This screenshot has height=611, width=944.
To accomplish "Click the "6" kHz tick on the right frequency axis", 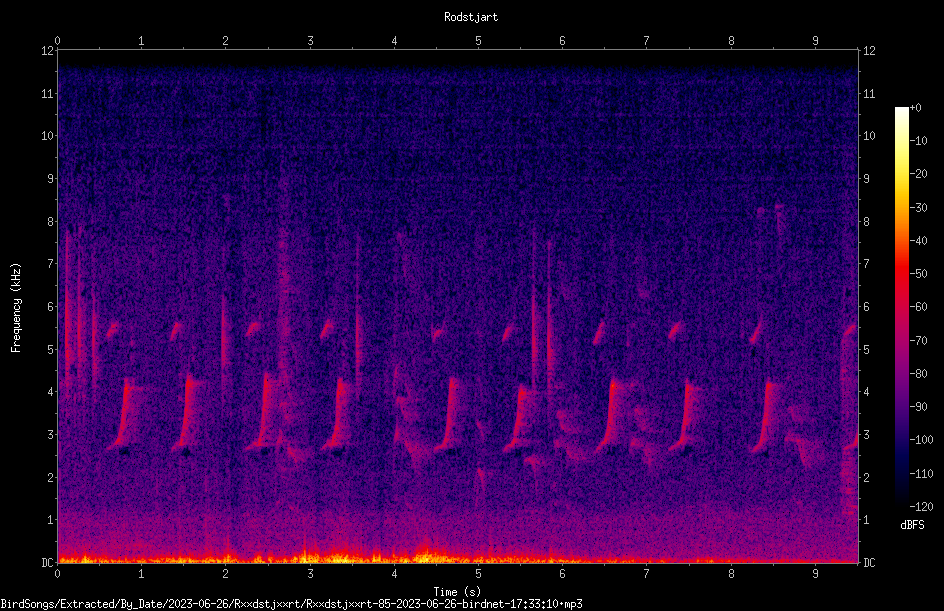I will pyautogui.click(x=866, y=306).
